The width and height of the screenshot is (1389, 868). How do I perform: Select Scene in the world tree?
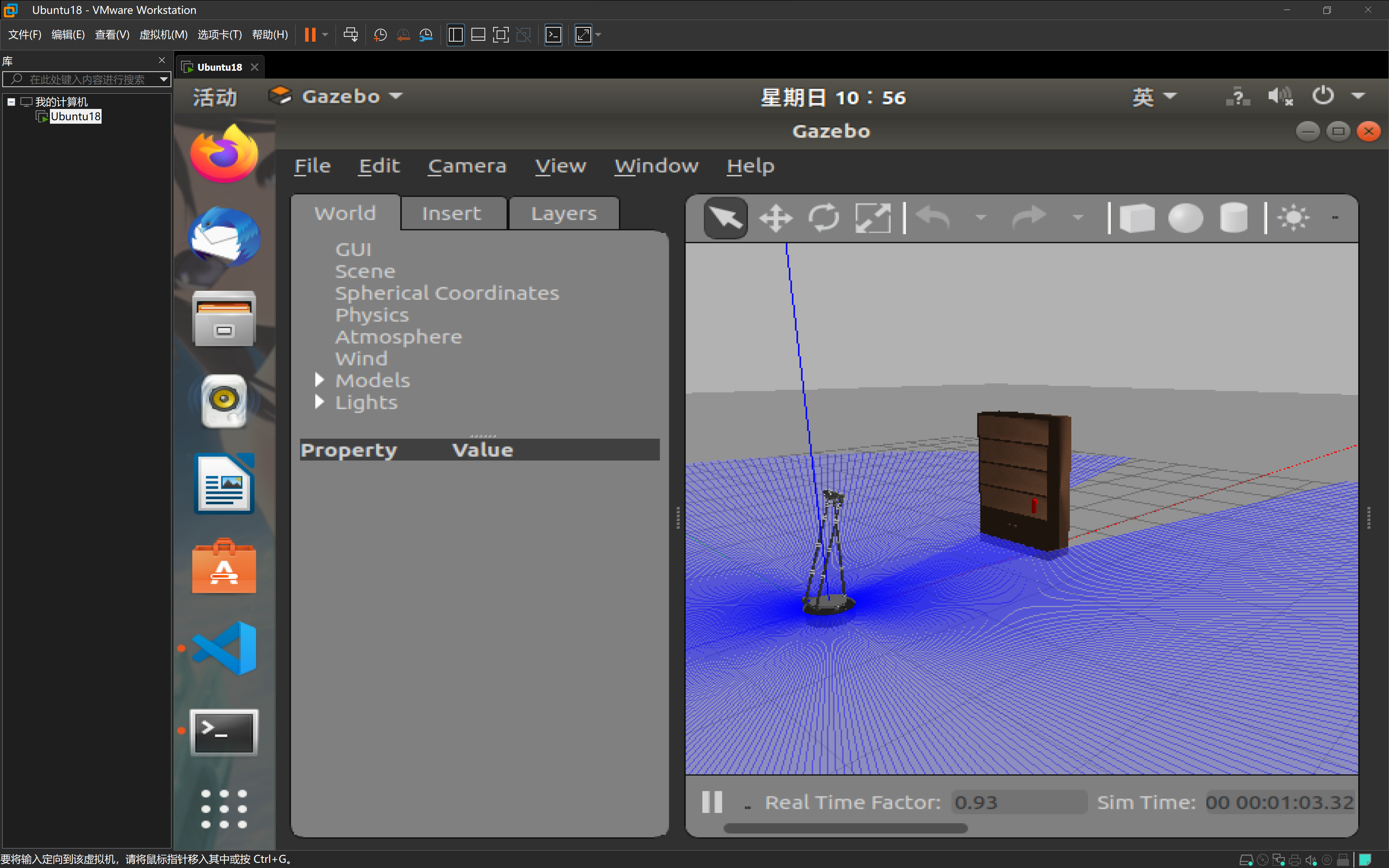click(x=365, y=272)
